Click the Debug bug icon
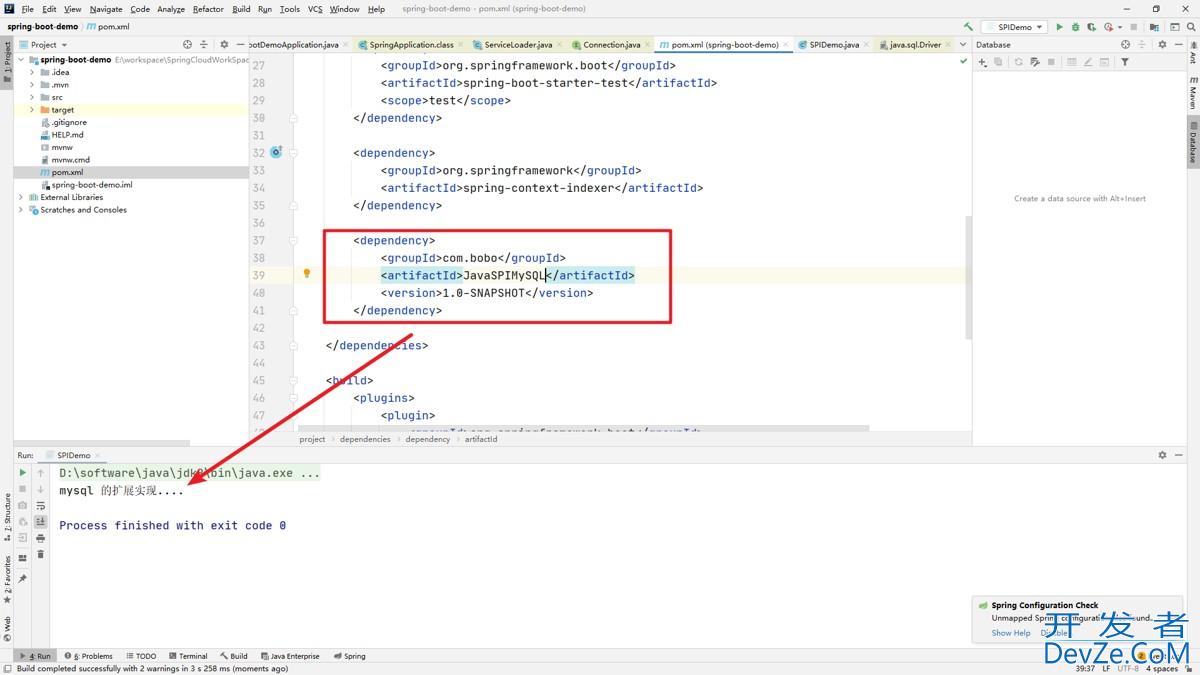 tap(1075, 27)
